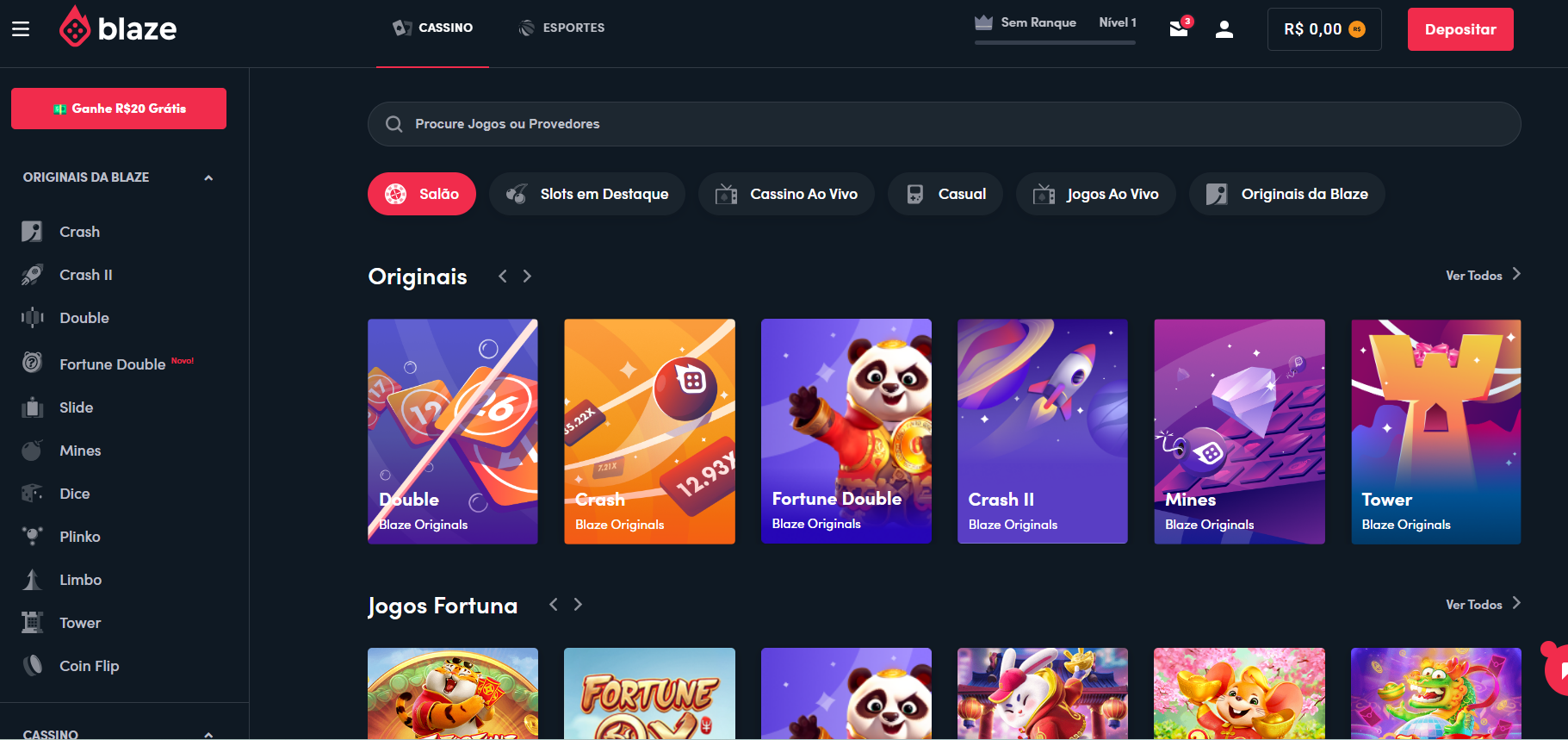Click the level progress bar
Screen dimensions: 1568x740
(x=1055, y=42)
